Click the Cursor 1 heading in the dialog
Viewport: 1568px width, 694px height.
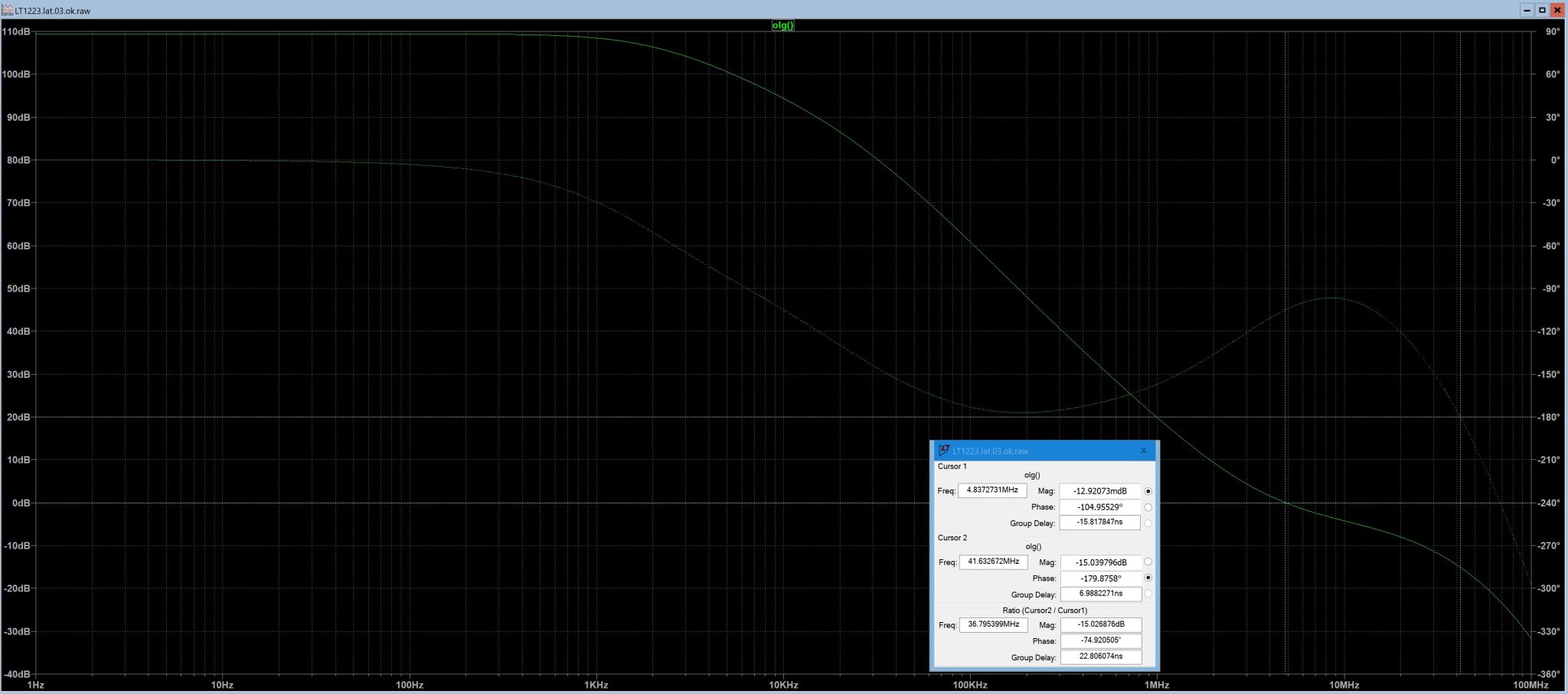(952, 466)
